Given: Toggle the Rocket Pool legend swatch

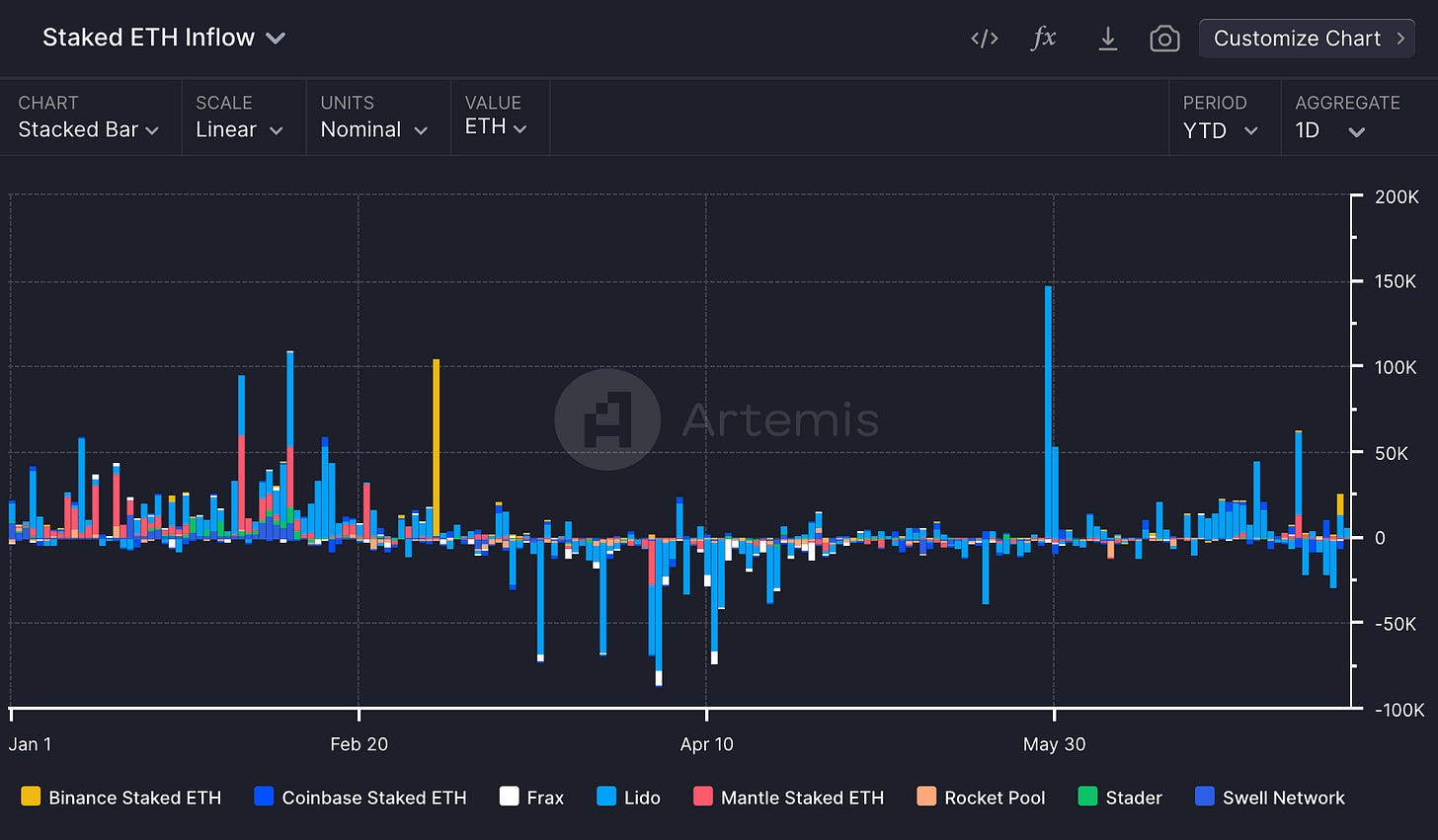Looking at the screenshot, I should [x=926, y=797].
